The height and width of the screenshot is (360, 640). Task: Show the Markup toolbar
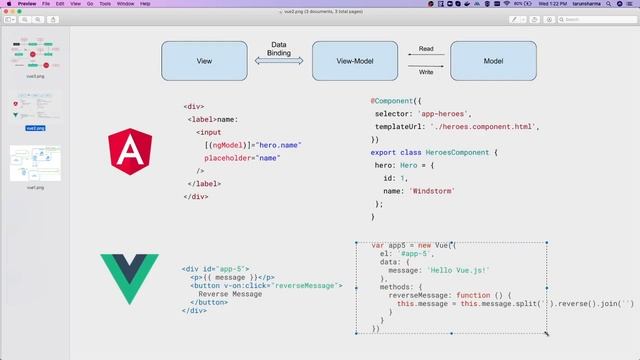click(549, 20)
